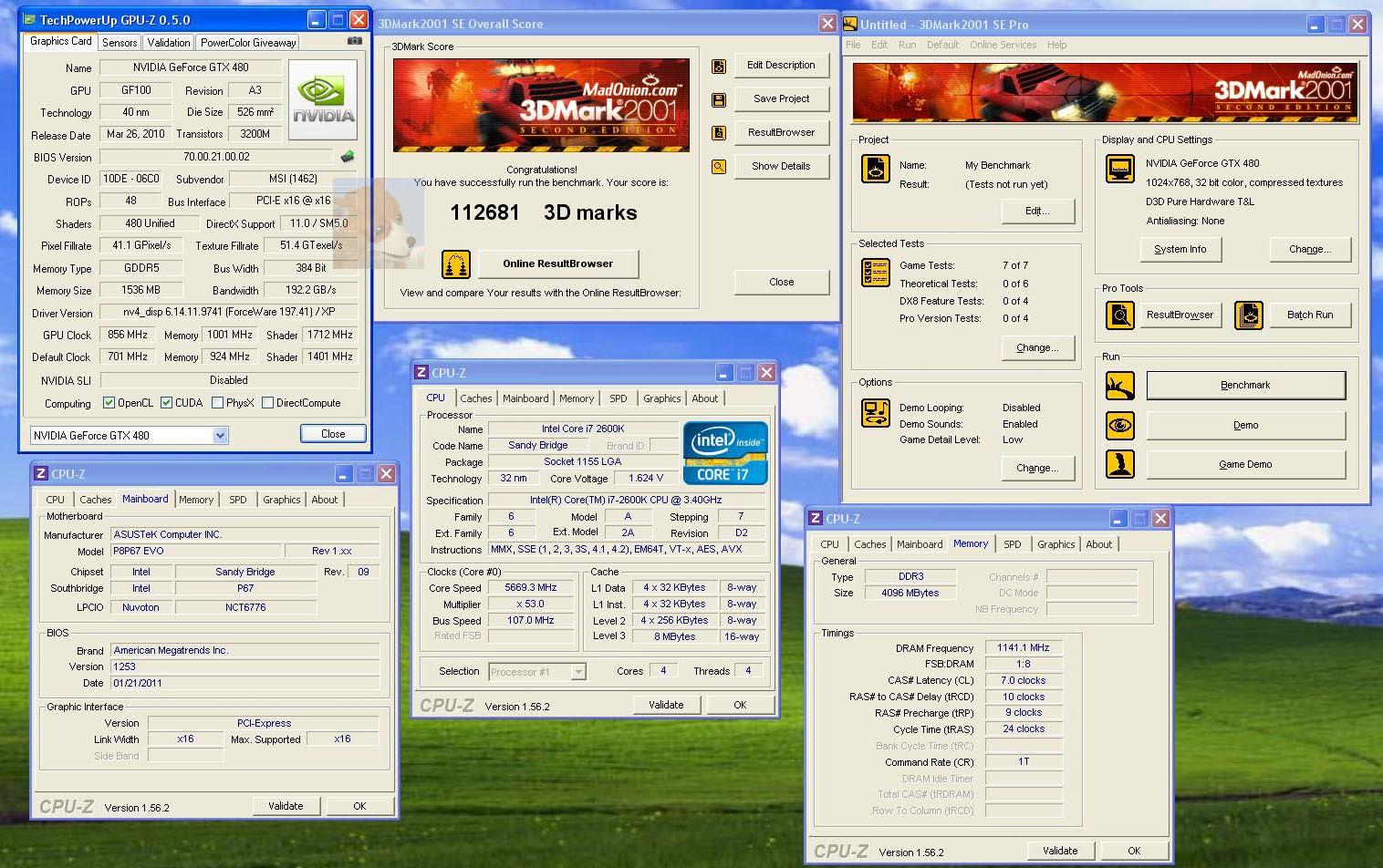Click Close button in GPU-Z window

coord(333,434)
